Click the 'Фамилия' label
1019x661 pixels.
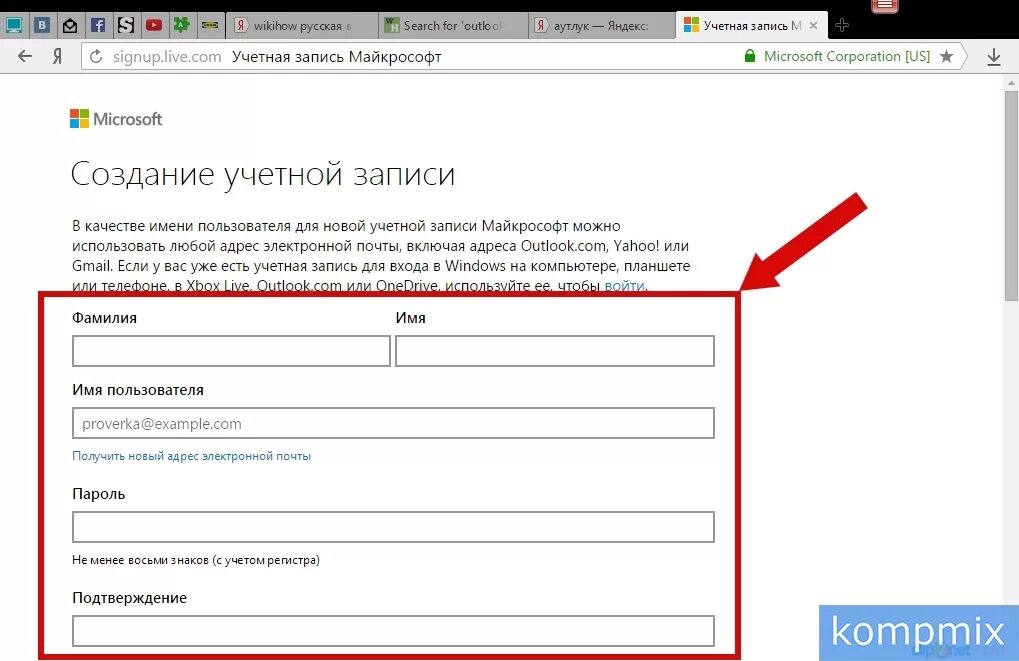(105, 318)
